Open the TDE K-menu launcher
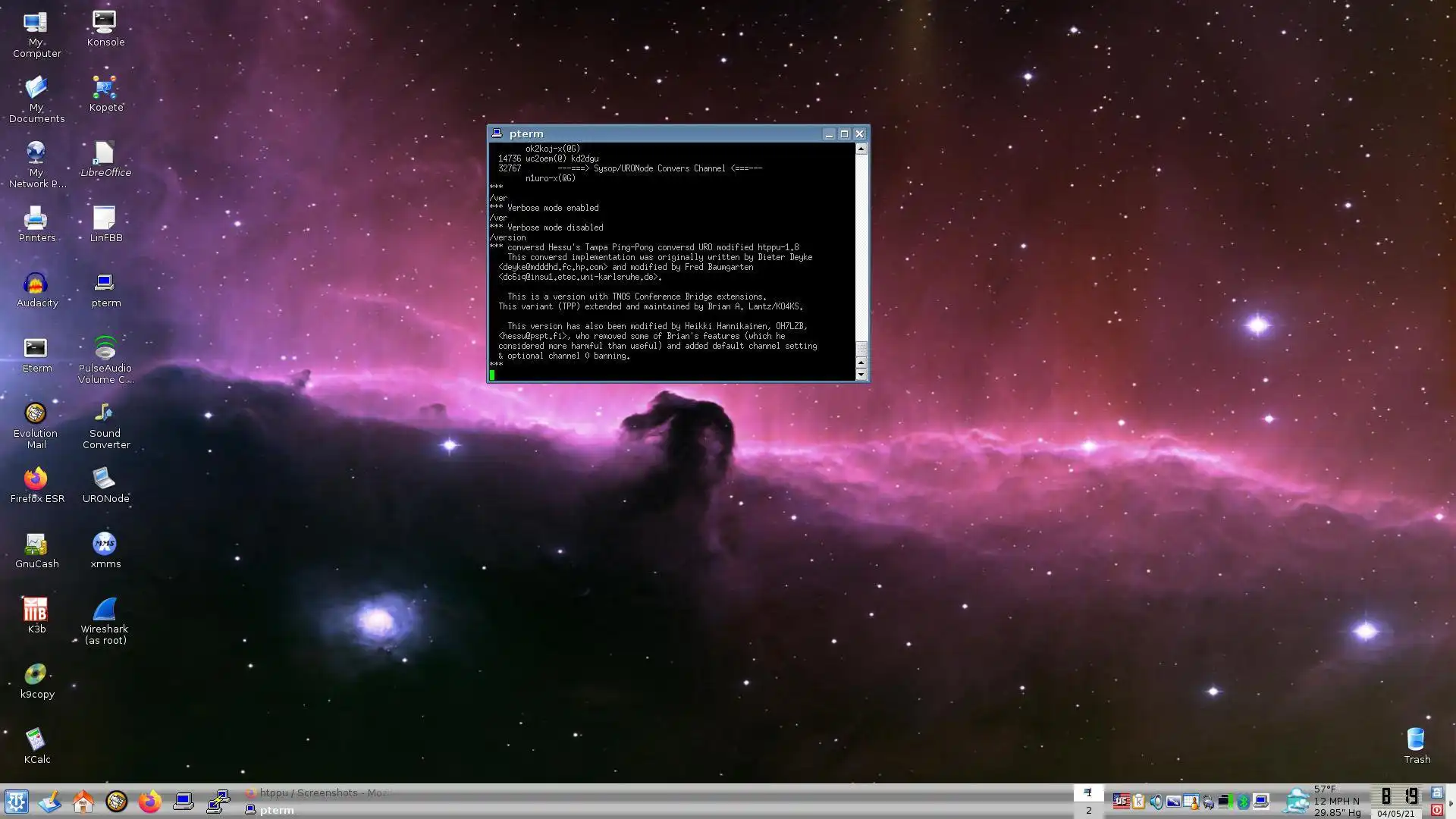1456x819 pixels. point(16,802)
